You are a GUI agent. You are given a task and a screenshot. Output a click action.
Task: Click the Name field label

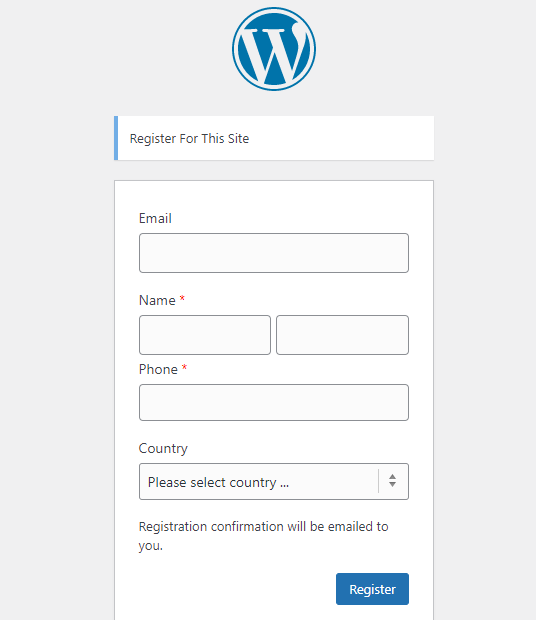157,301
